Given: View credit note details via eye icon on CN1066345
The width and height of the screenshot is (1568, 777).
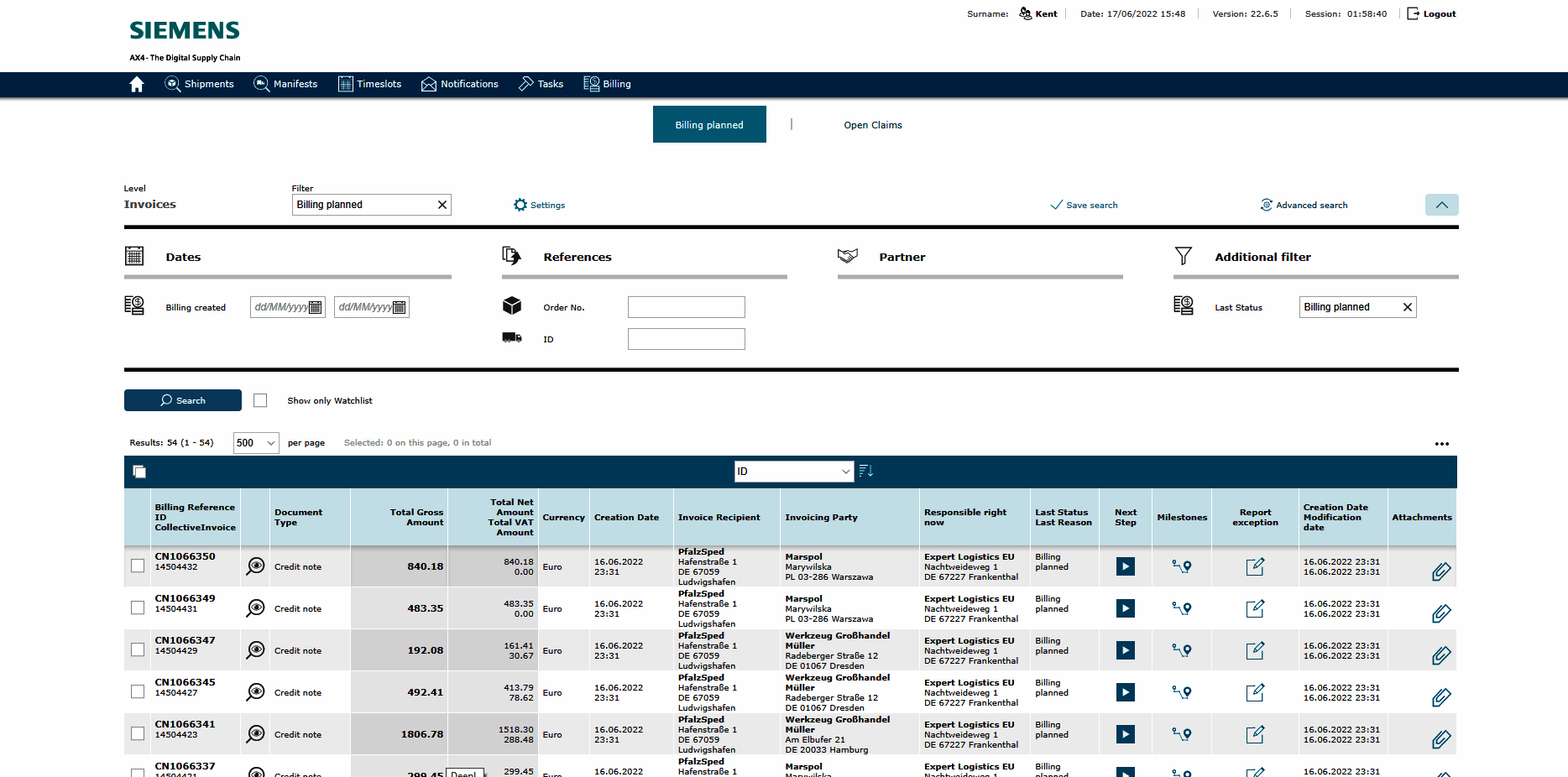Looking at the screenshot, I should (255, 692).
